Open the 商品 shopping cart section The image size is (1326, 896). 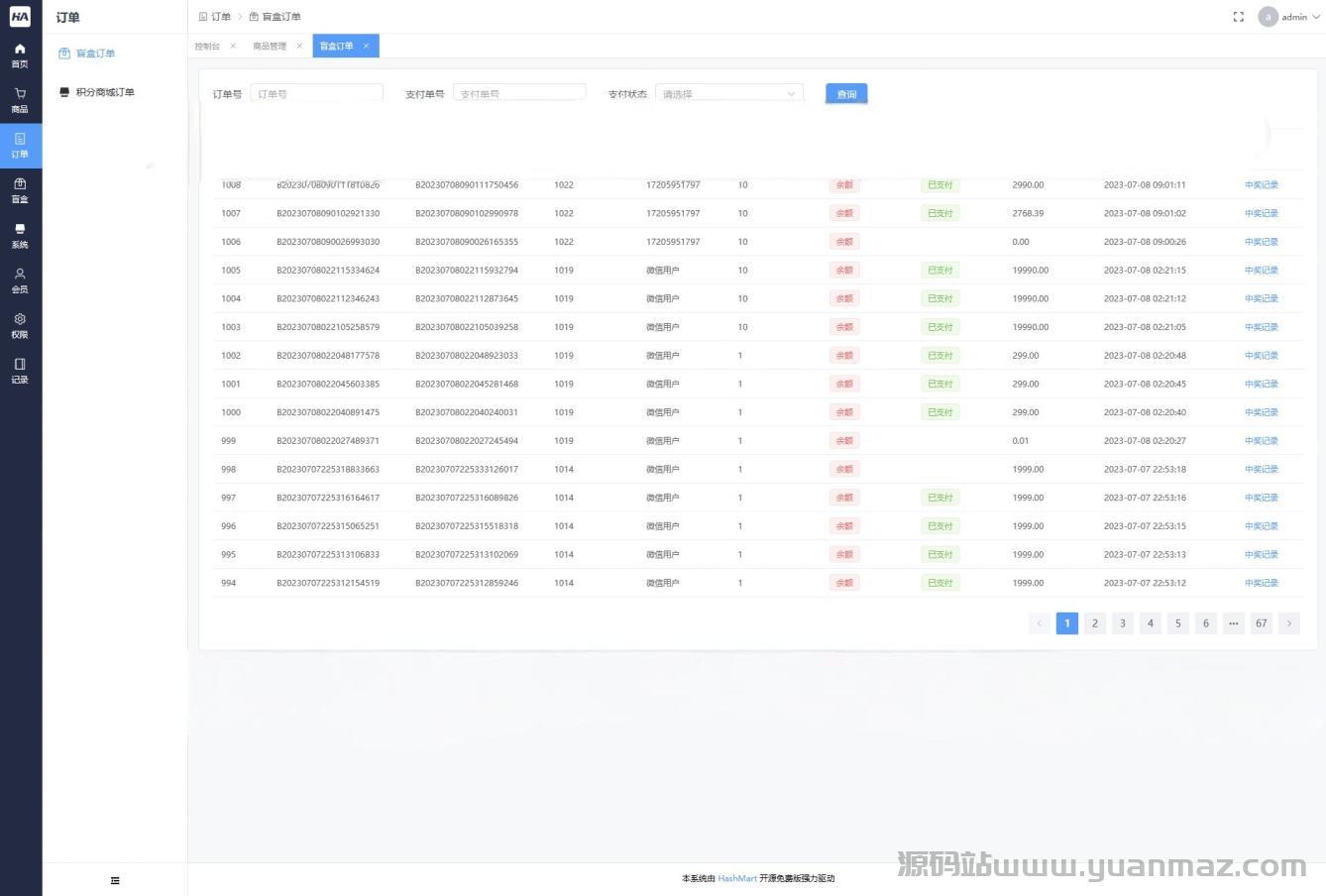tap(20, 100)
